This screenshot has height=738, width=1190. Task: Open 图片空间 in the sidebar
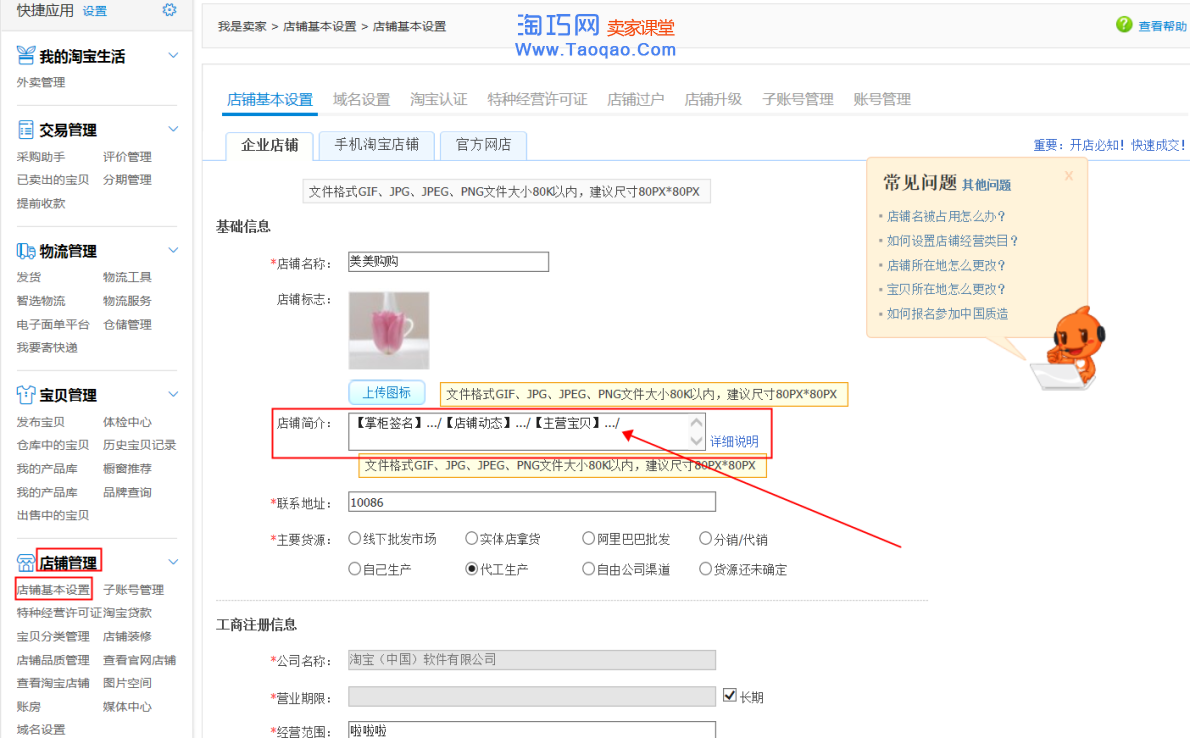click(128, 683)
